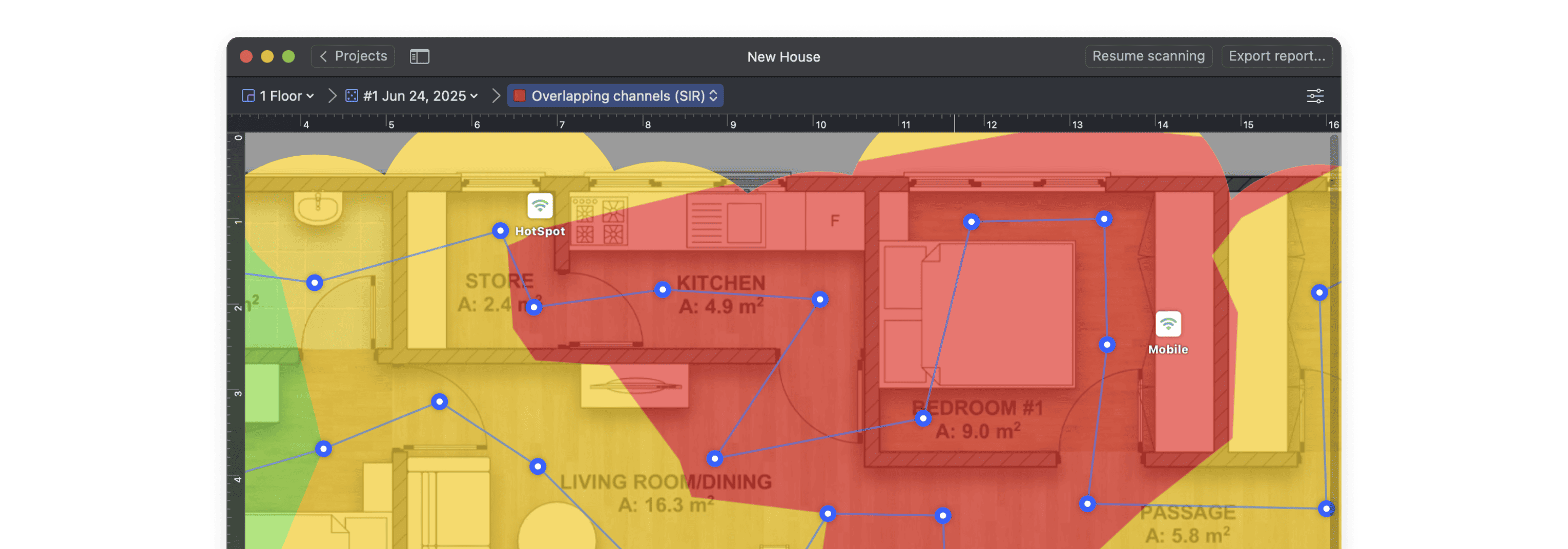Toggle the sidebar panel icon
1568x549 pixels.
pyautogui.click(x=419, y=57)
